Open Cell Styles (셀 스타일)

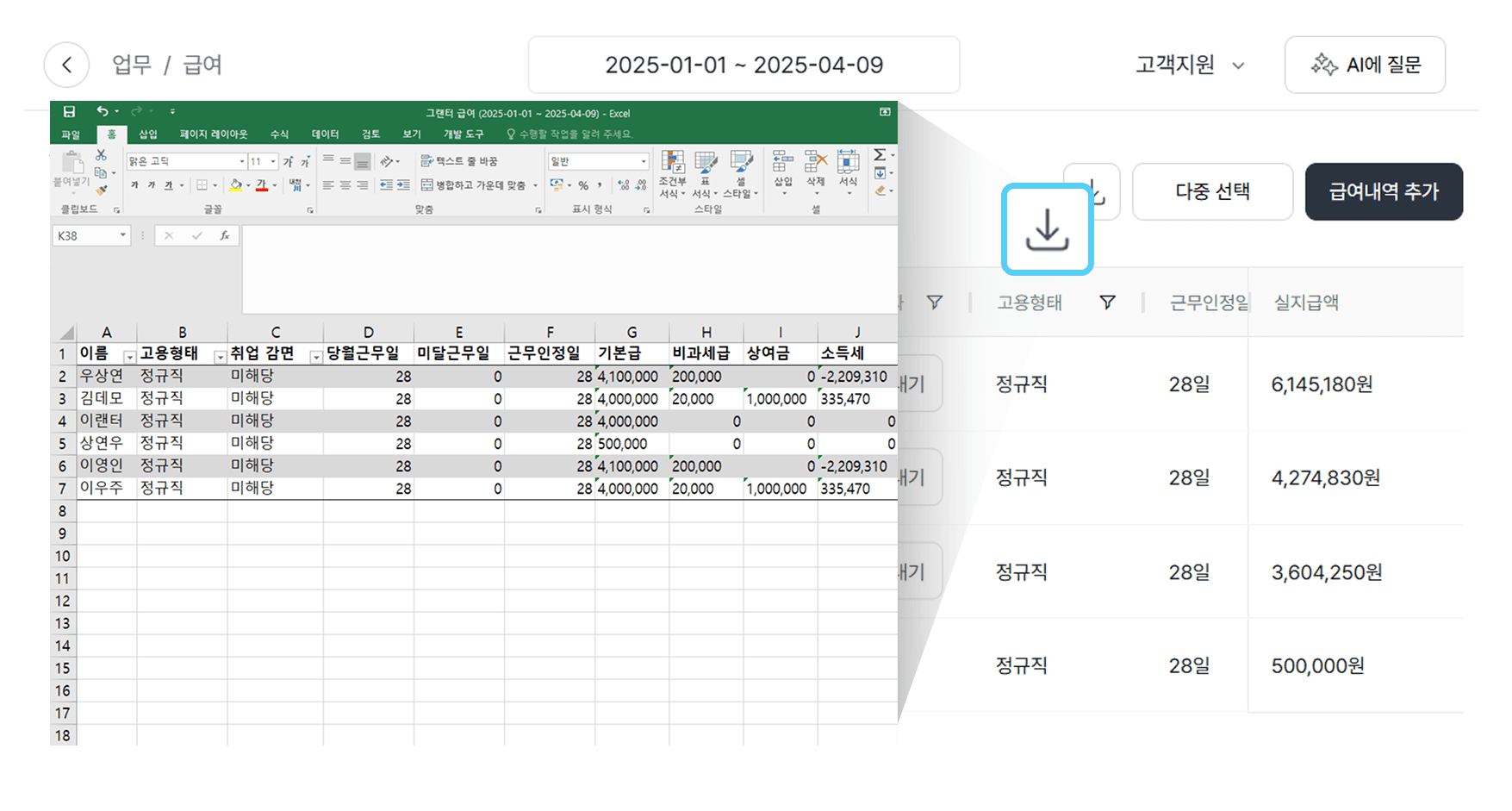[740, 174]
